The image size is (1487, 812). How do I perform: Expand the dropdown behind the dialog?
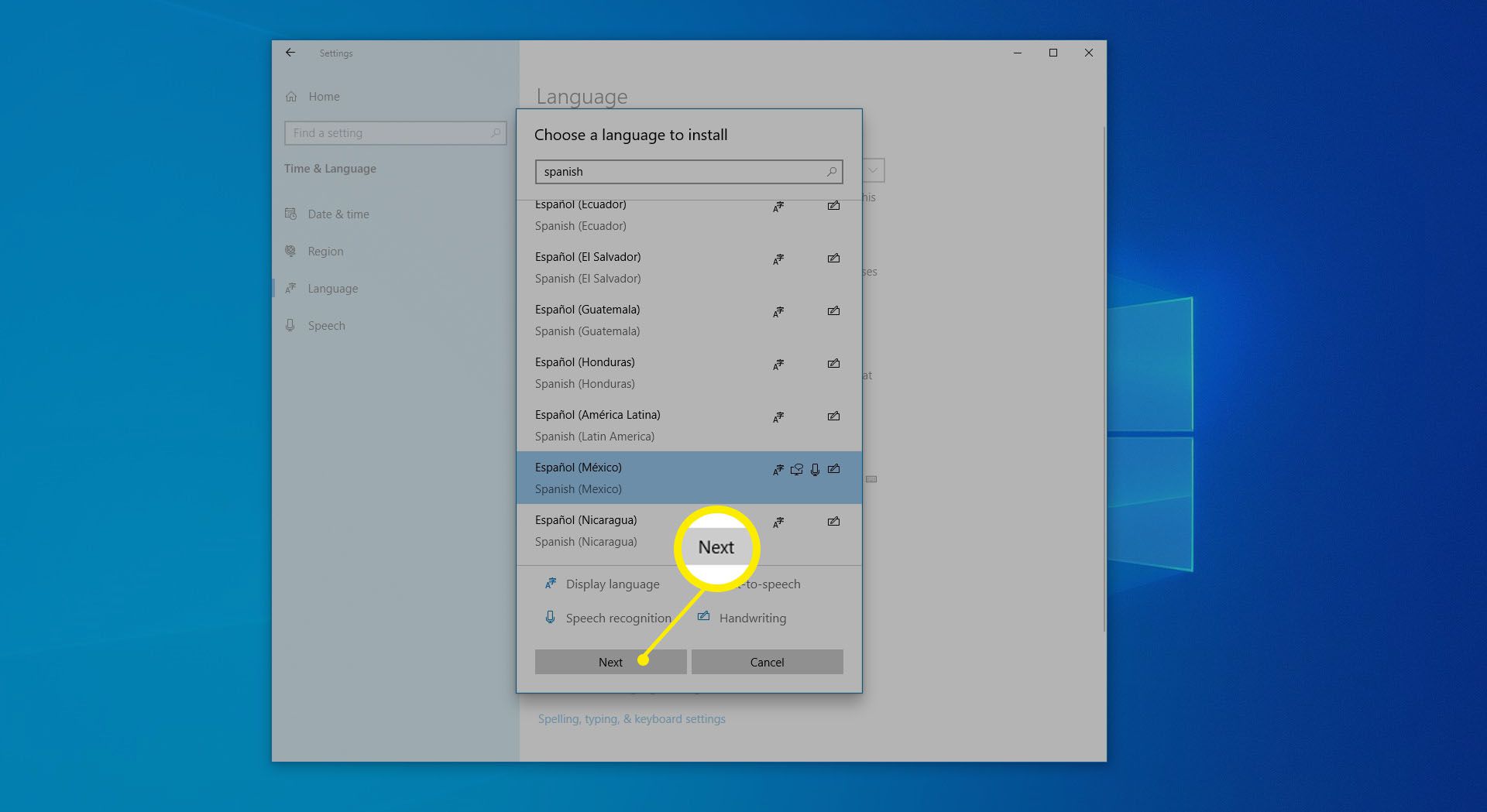click(x=873, y=170)
